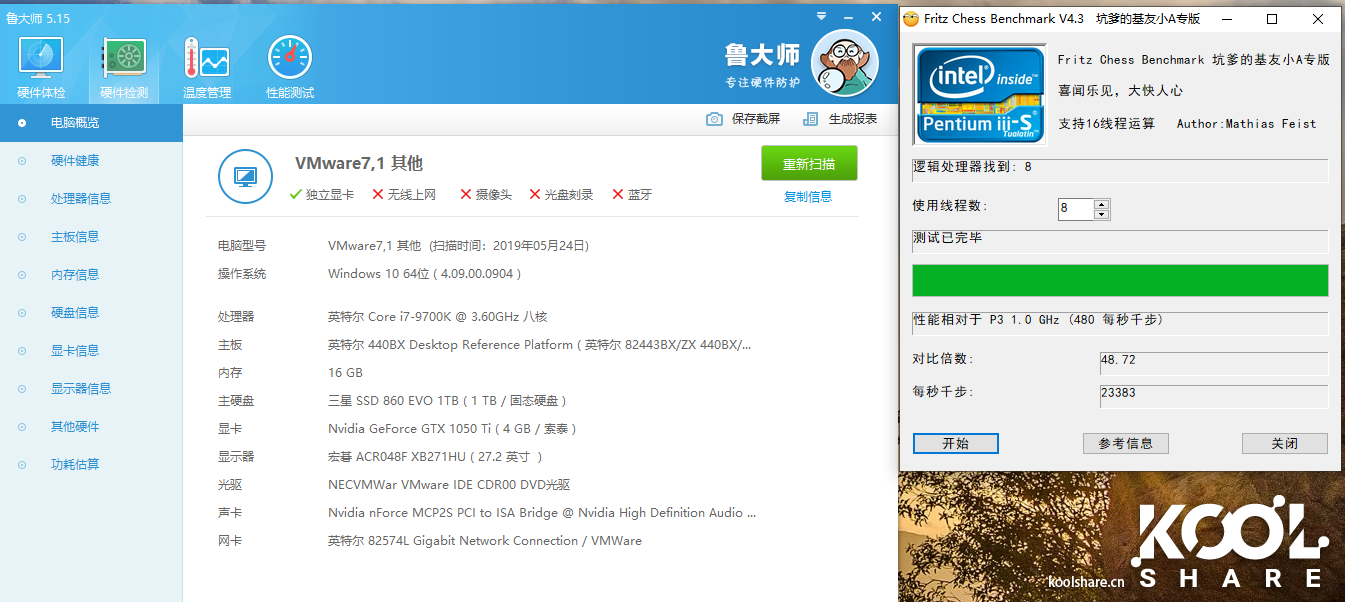1345x602 pixels.
Task: Click the green benchmark progress bar
Action: coord(1120,280)
